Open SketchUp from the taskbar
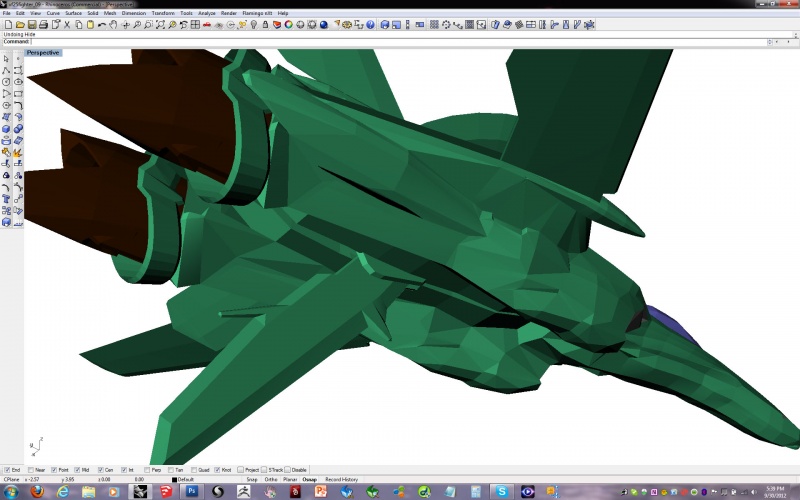Screen dimensions: 800x500 pyautogui.click(x=166, y=492)
